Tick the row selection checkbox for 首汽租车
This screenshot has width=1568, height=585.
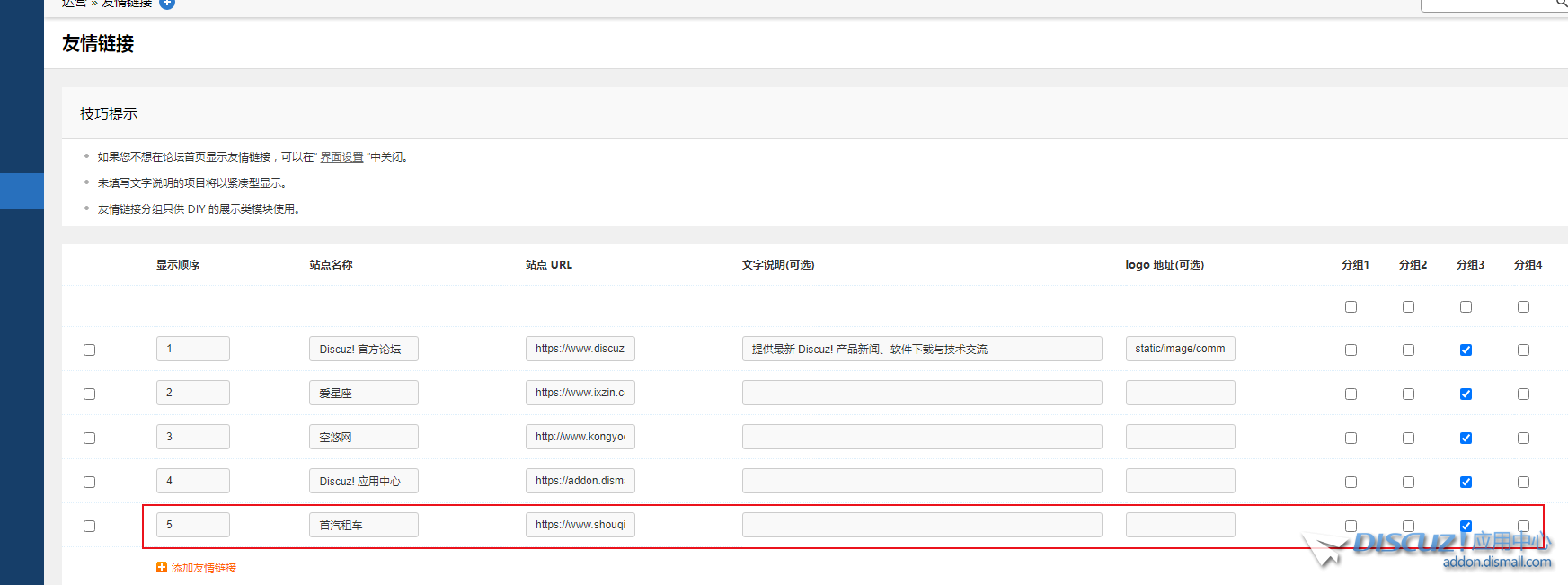tap(89, 527)
